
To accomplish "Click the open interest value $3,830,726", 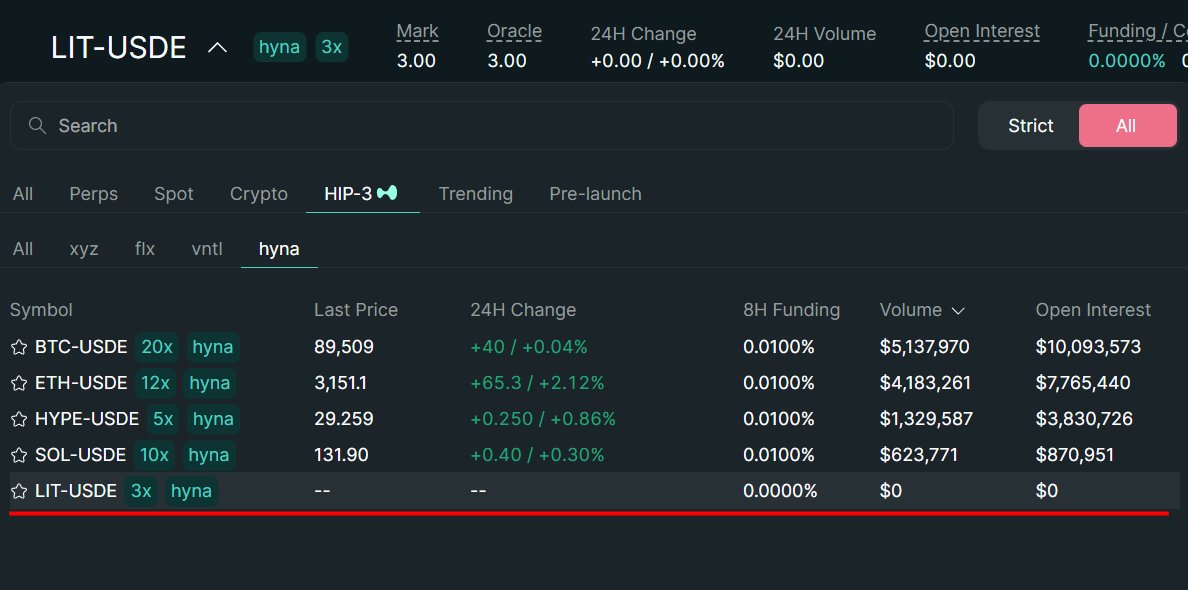I will tap(1084, 420).
